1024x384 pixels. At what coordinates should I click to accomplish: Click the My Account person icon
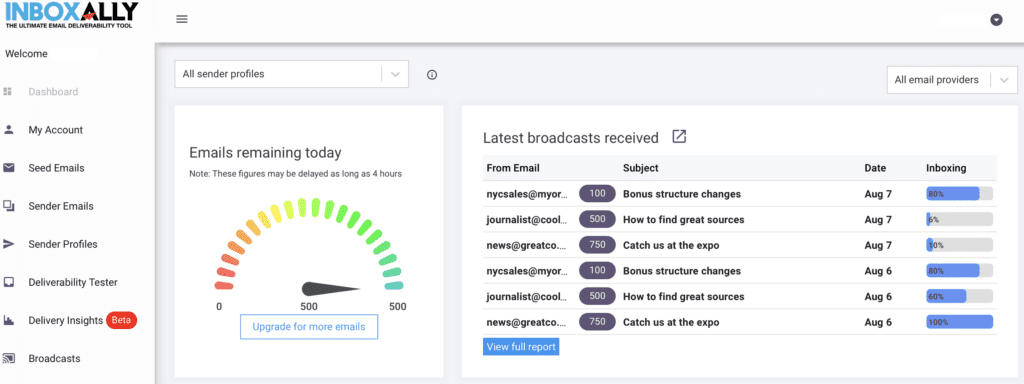pyautogui.click(x=8, y=130)
